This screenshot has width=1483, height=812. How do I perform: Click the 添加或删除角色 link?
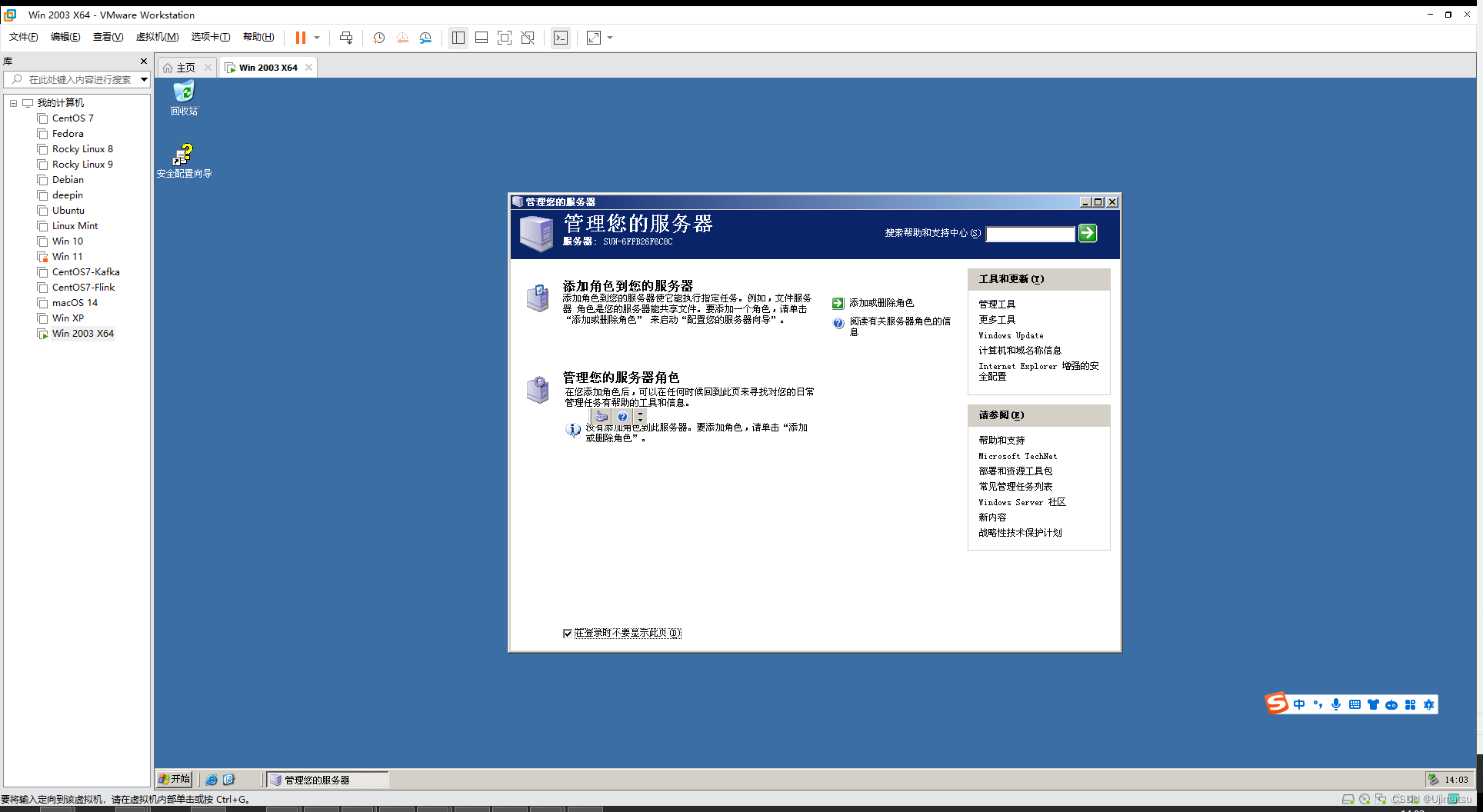(x=881, y=303)
